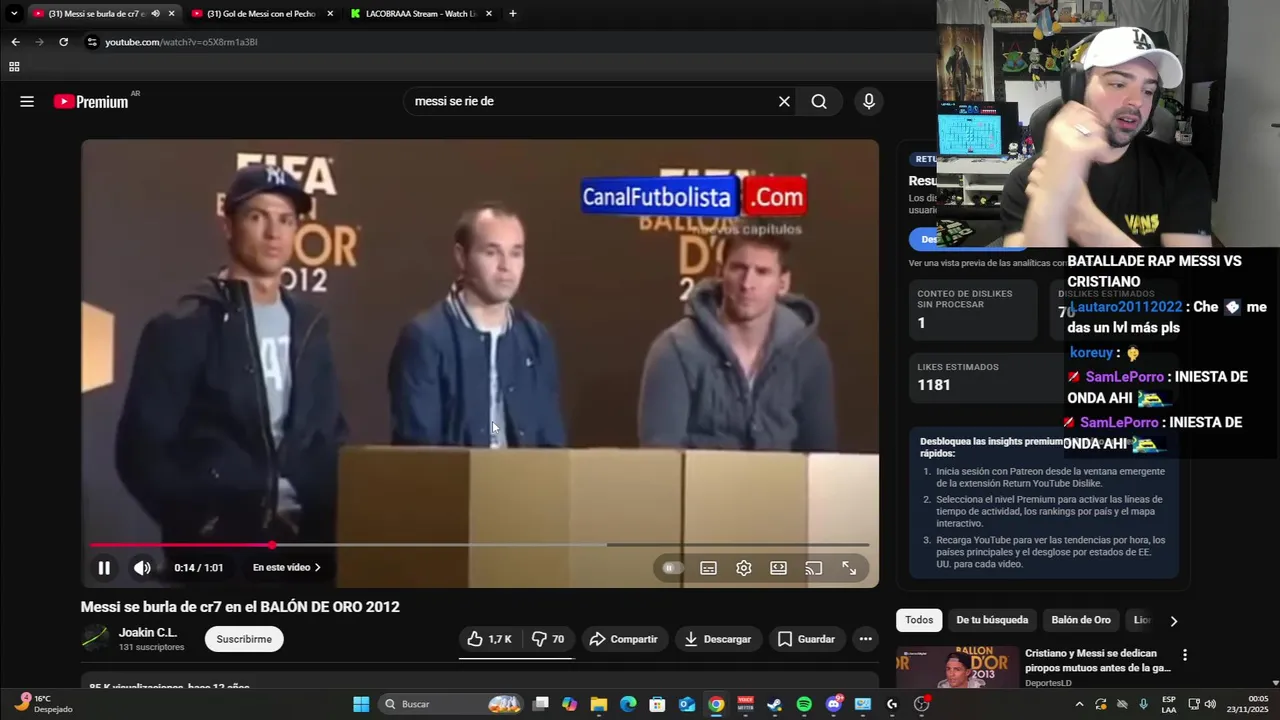Select the 'Balón de Oro' chip

(x=1081, y=620)
